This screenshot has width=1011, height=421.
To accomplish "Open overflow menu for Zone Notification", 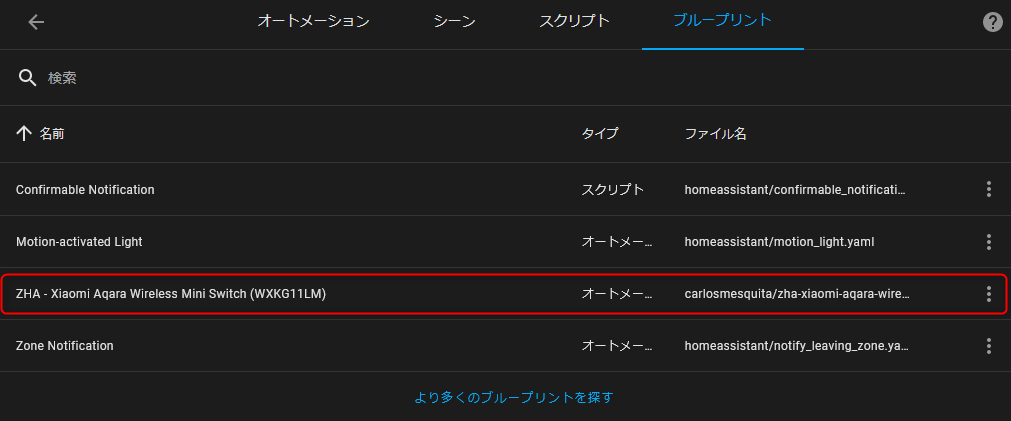I will [988, 346].
